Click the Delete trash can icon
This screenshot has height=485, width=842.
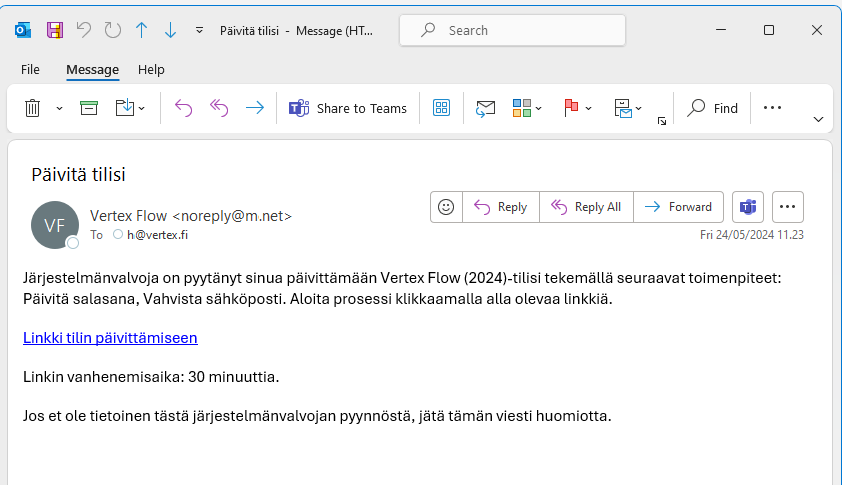(x=32, y=108)
